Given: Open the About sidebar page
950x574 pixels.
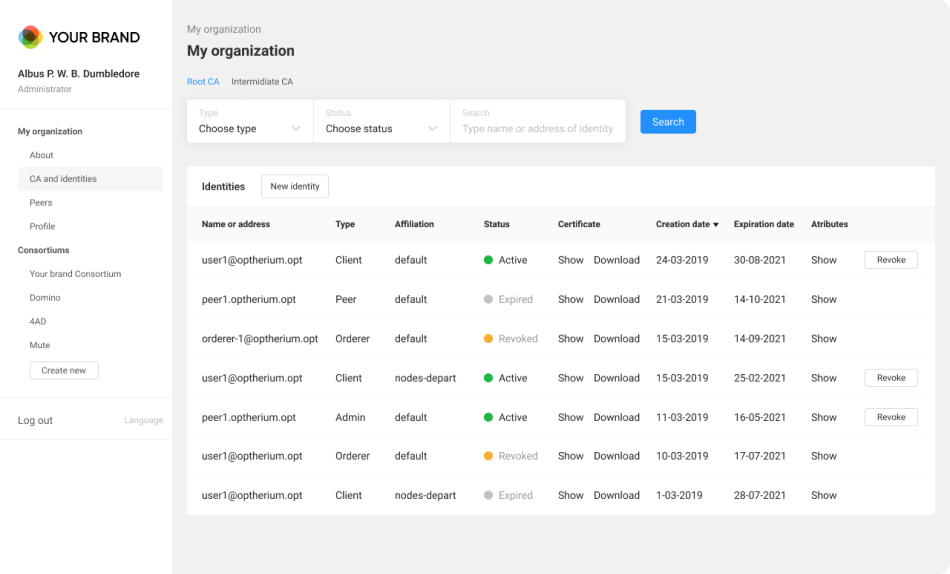Looking at the screenshot, I should (42, 155).
